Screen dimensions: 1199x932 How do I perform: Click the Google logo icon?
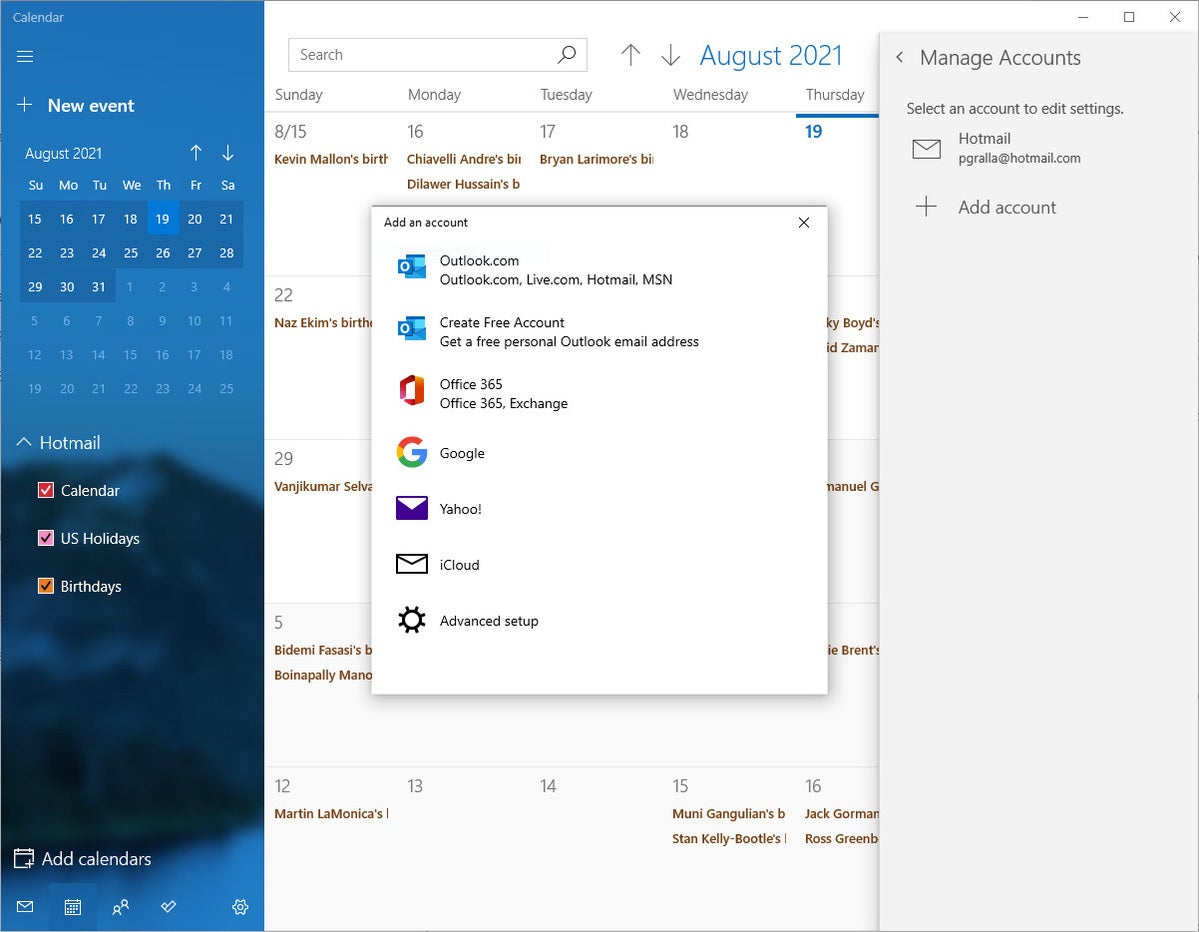pyautogui.click(x=411, y=453)
